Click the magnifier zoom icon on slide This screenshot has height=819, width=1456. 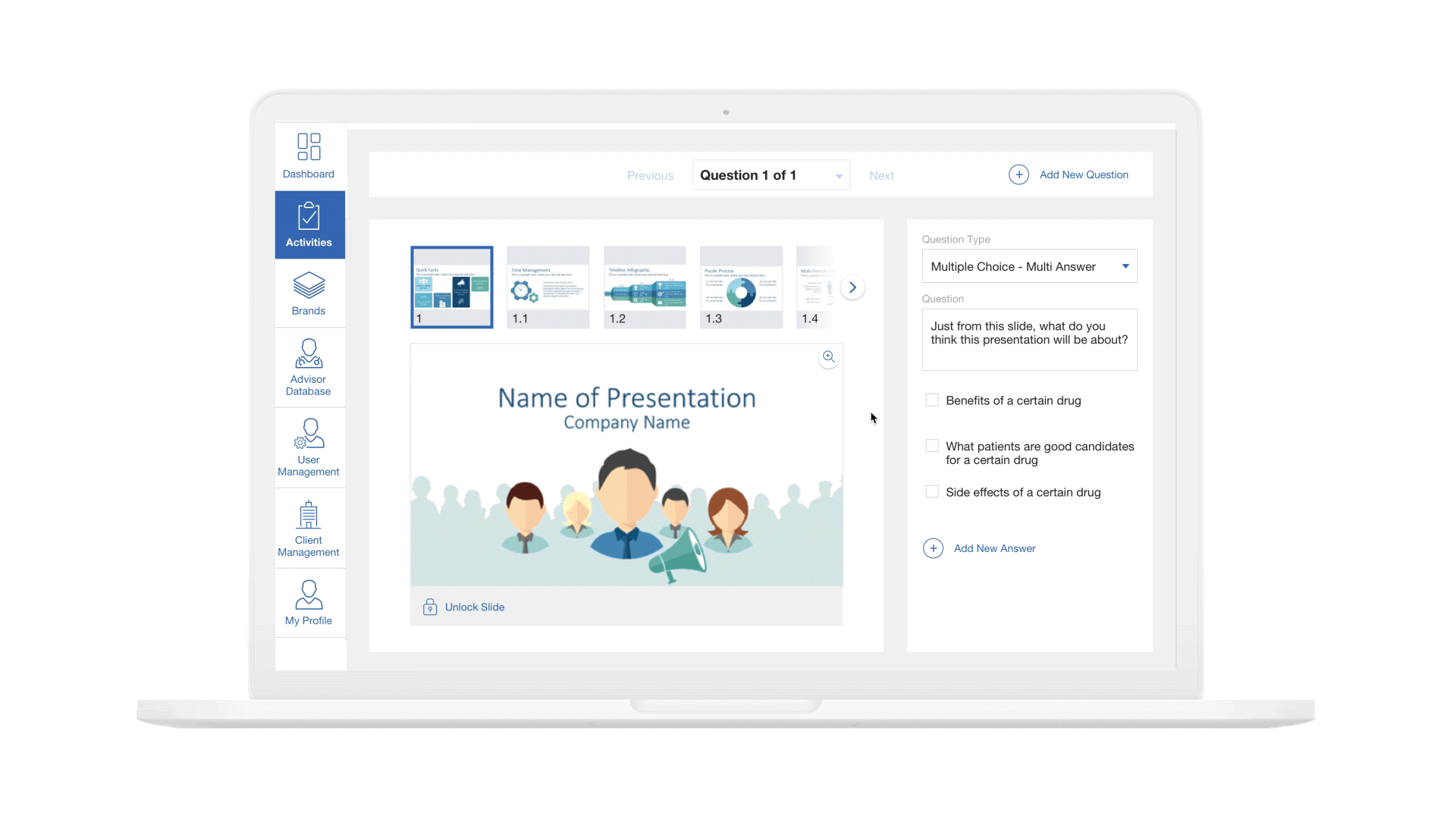coord(829,357)
